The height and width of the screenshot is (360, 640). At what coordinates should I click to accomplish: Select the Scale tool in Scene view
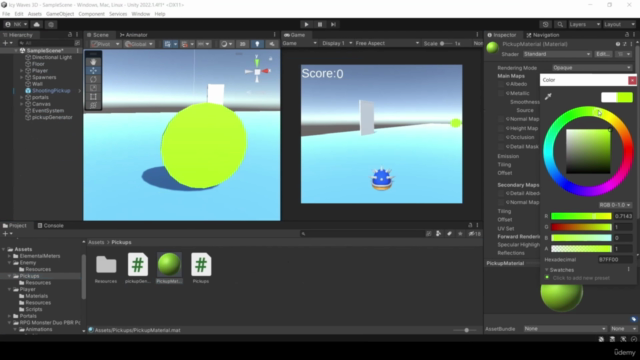tap(93, 88)
